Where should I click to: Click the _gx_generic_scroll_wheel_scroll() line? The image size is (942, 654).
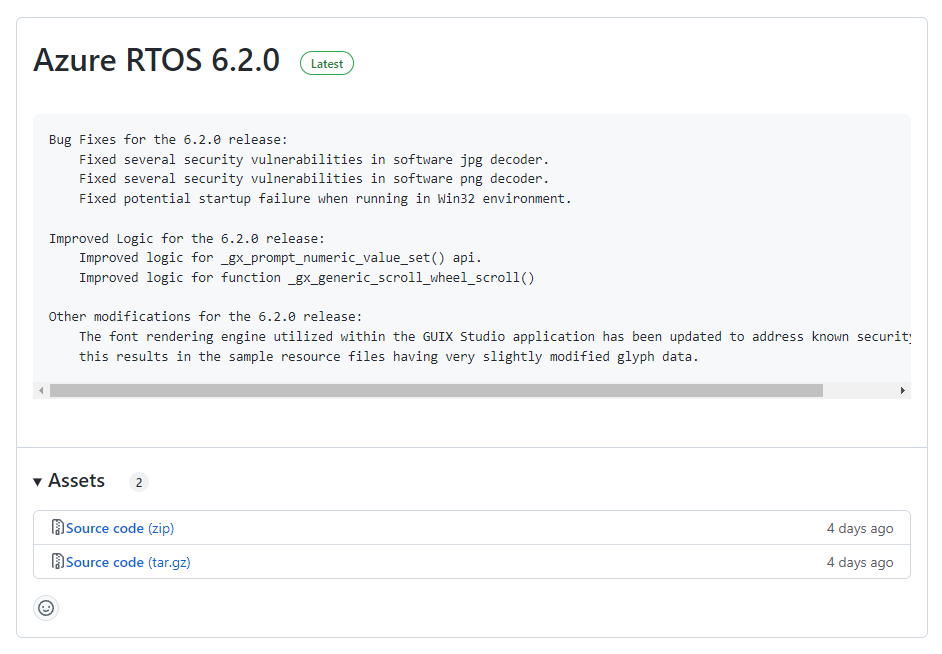(306, 278)
